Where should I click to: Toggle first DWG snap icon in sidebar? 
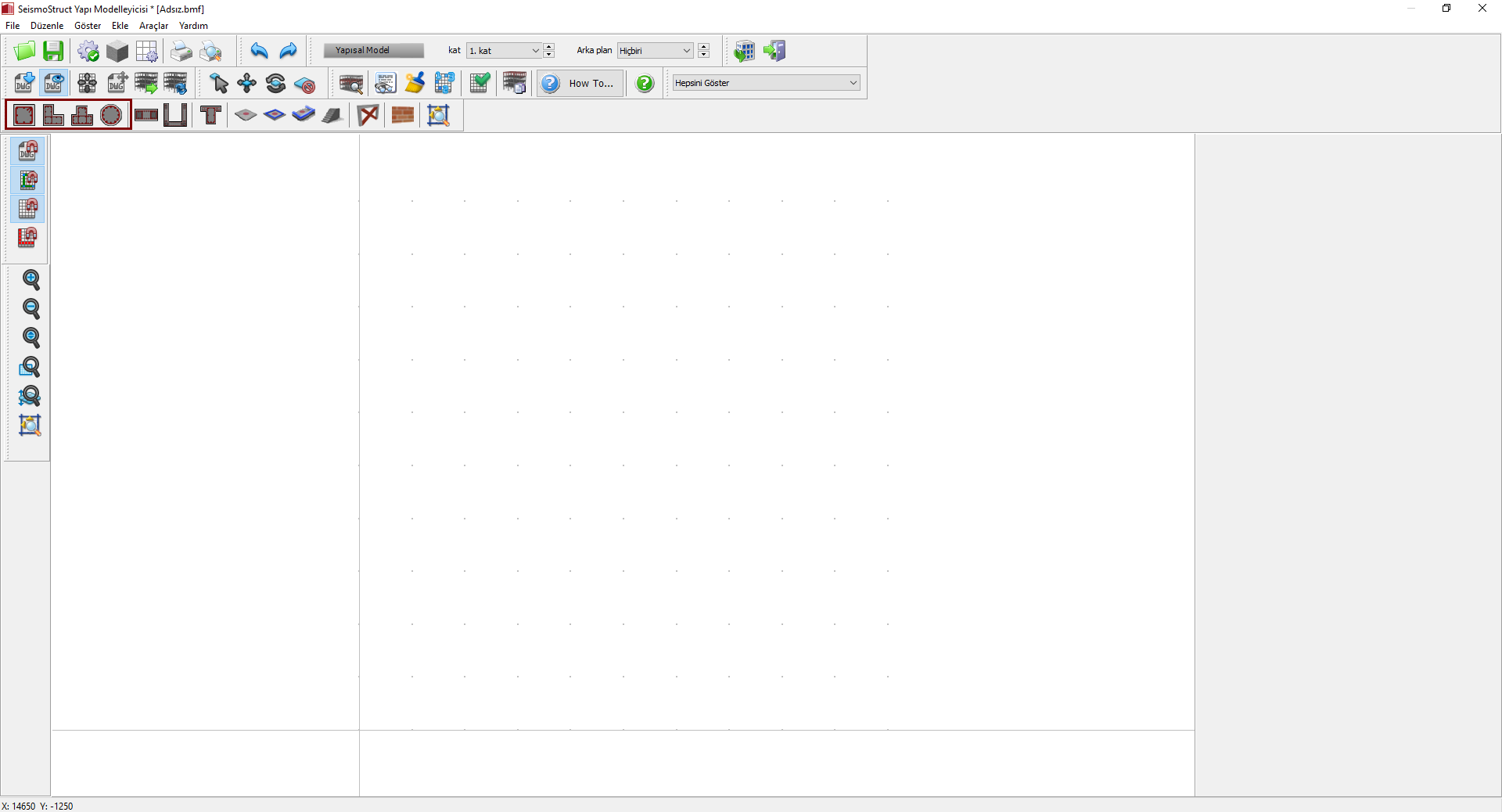point(27,150)
